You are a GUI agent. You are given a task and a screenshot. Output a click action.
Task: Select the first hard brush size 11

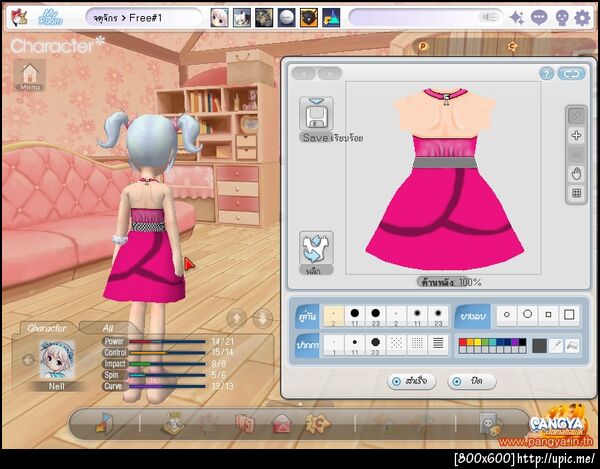click(355, 316)
